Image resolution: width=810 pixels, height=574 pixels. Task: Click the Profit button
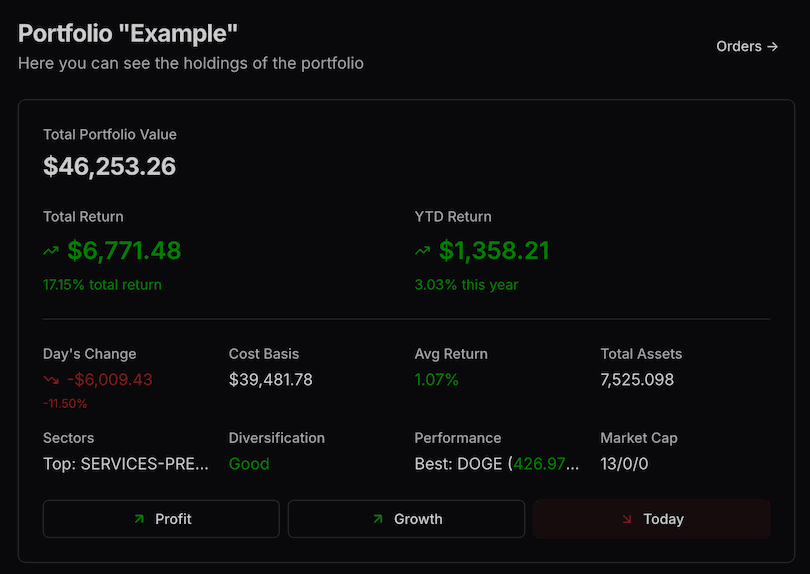(161, 519)
